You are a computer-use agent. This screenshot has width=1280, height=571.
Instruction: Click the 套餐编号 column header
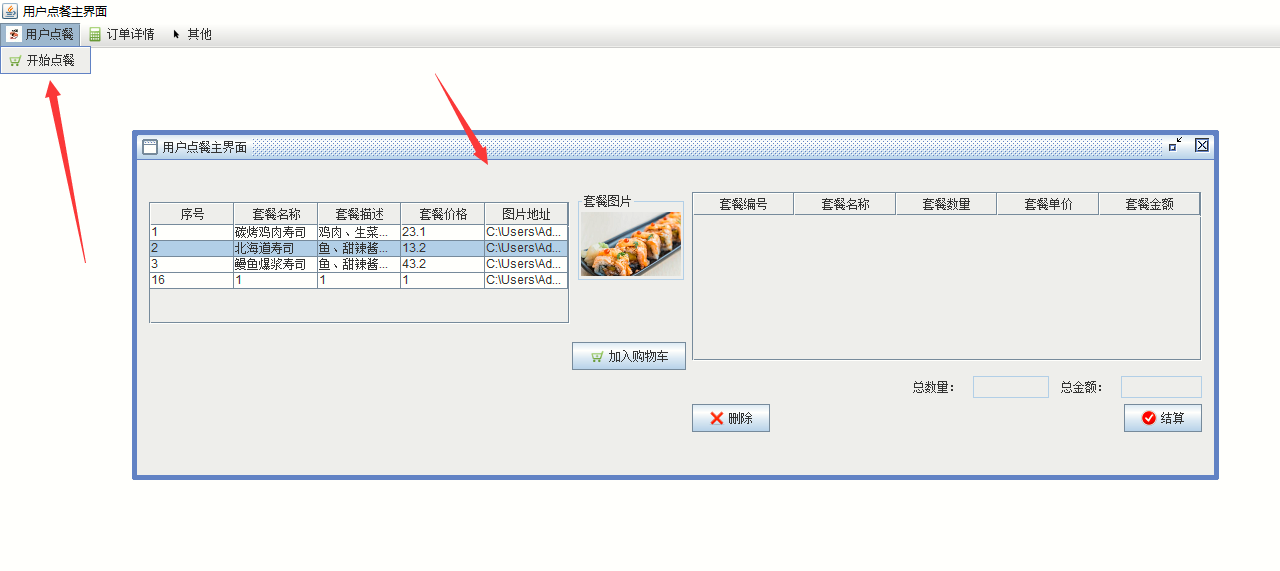click(743, 204)
